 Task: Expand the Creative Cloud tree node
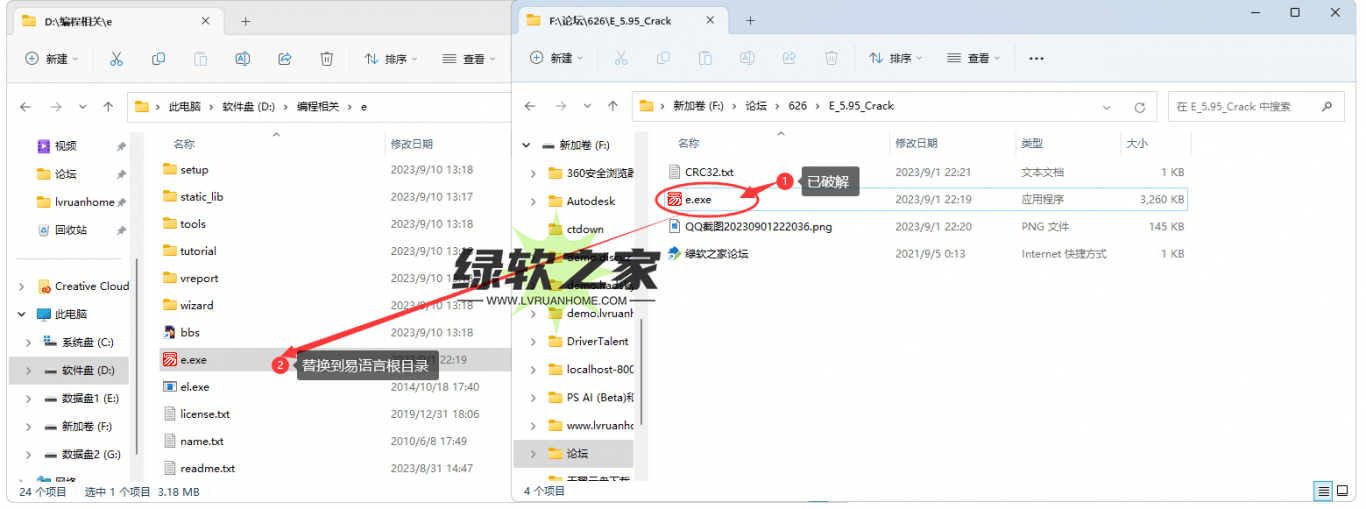point(22,286)
